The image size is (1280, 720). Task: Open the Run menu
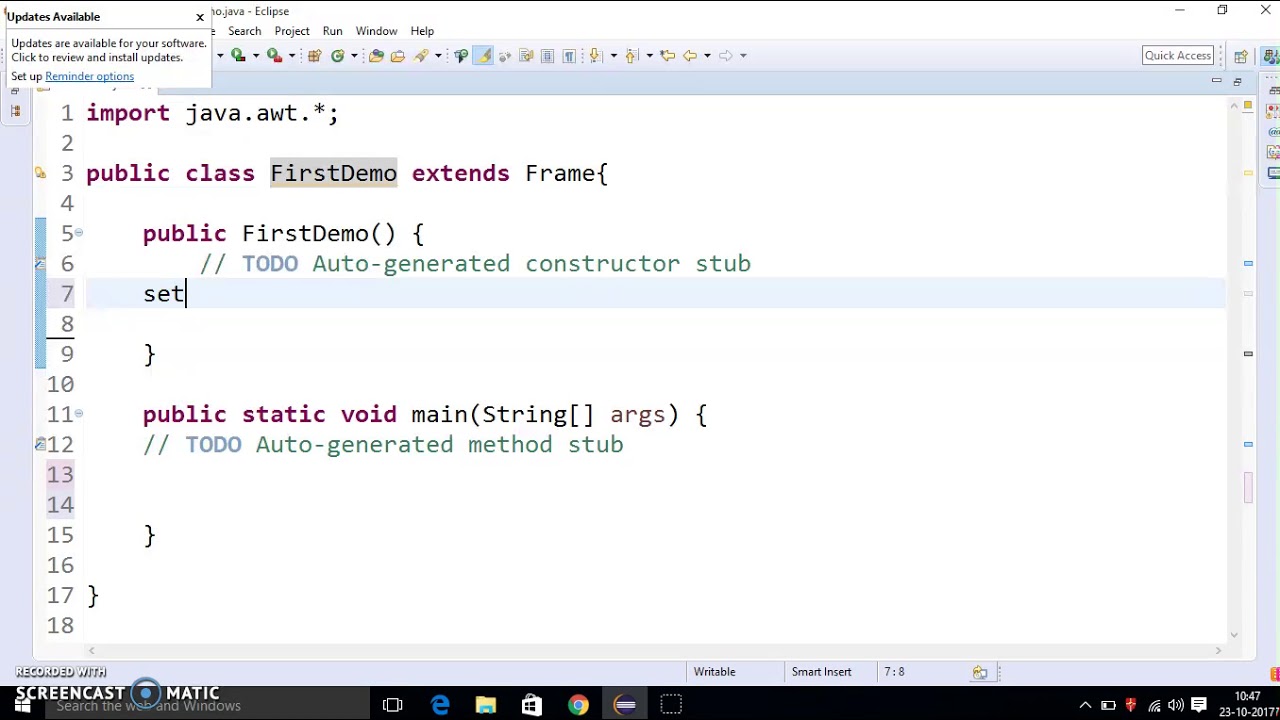point(332,31)
